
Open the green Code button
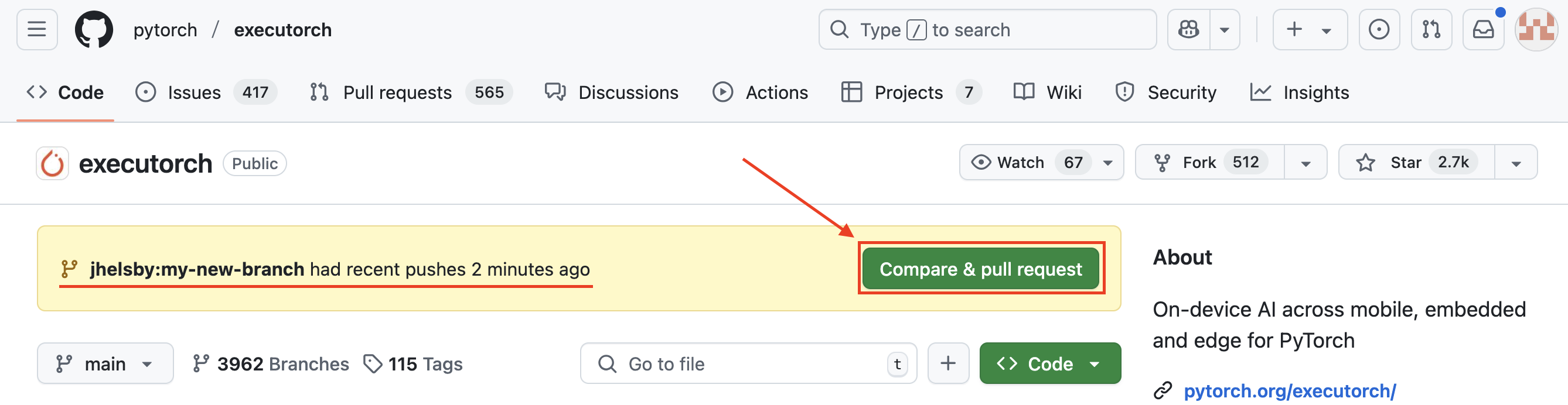[x=1049, y=363]
